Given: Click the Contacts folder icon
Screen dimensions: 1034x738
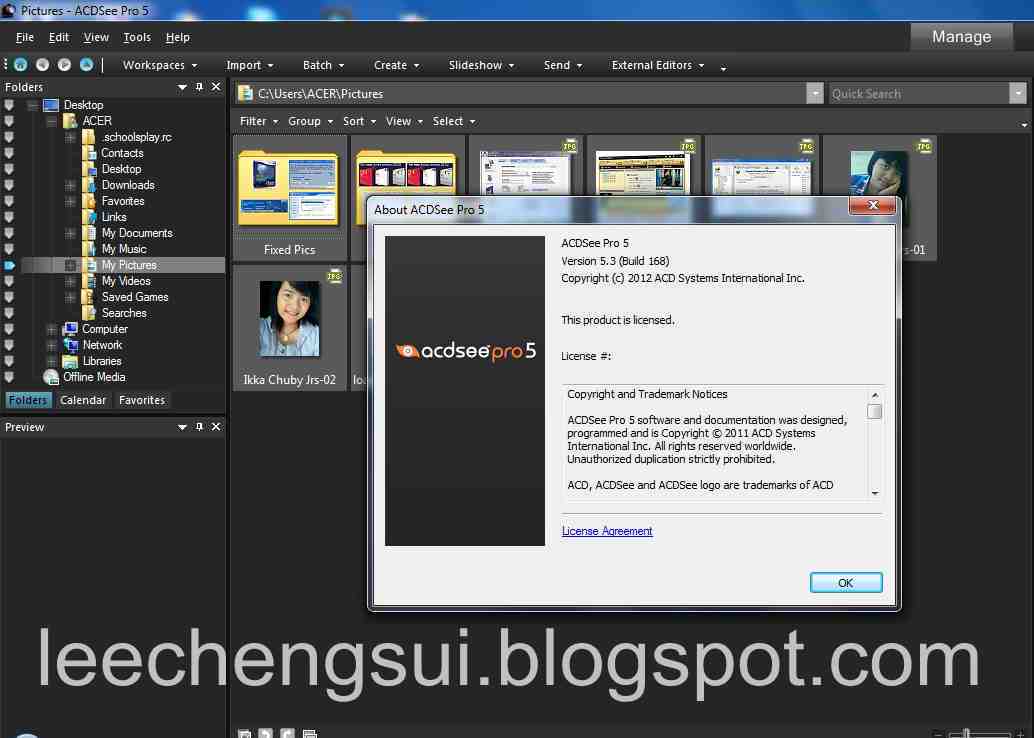Looking at the screenshot, I should [x=89, y=153].
